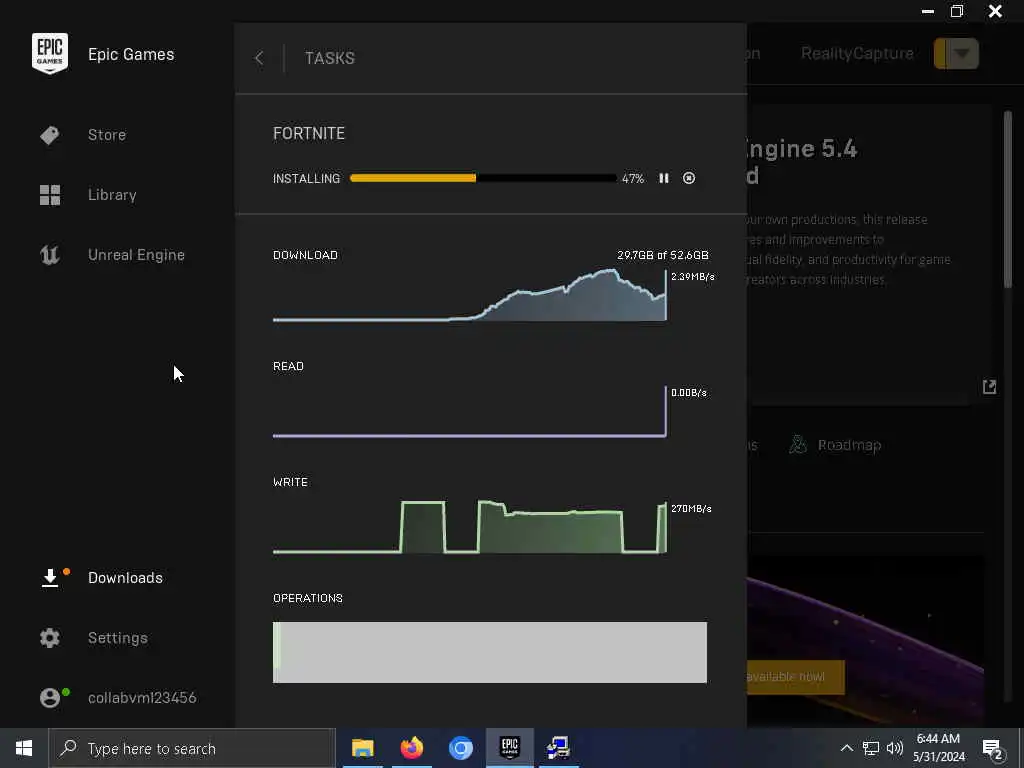The image size is (1024, 768).
Task: Click the launcher vertical scrollbar
Action: pyautogui.click(x=1008, y=199)
